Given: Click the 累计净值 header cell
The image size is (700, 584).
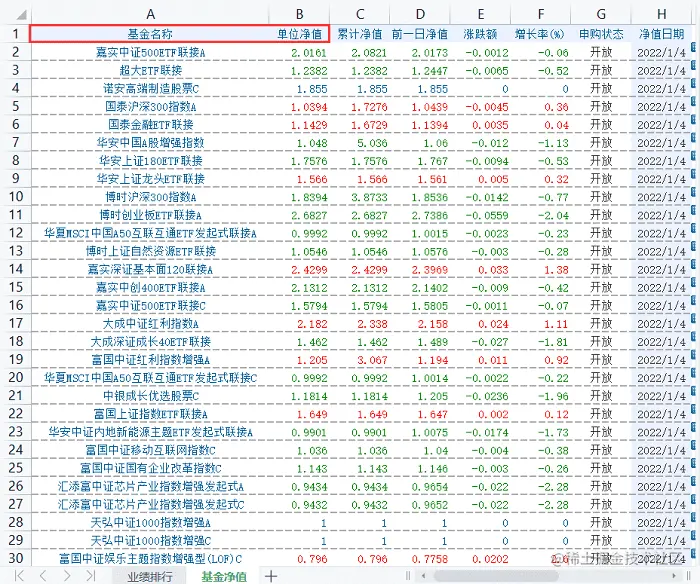Looking at the screenshot, I should (360, 34).
